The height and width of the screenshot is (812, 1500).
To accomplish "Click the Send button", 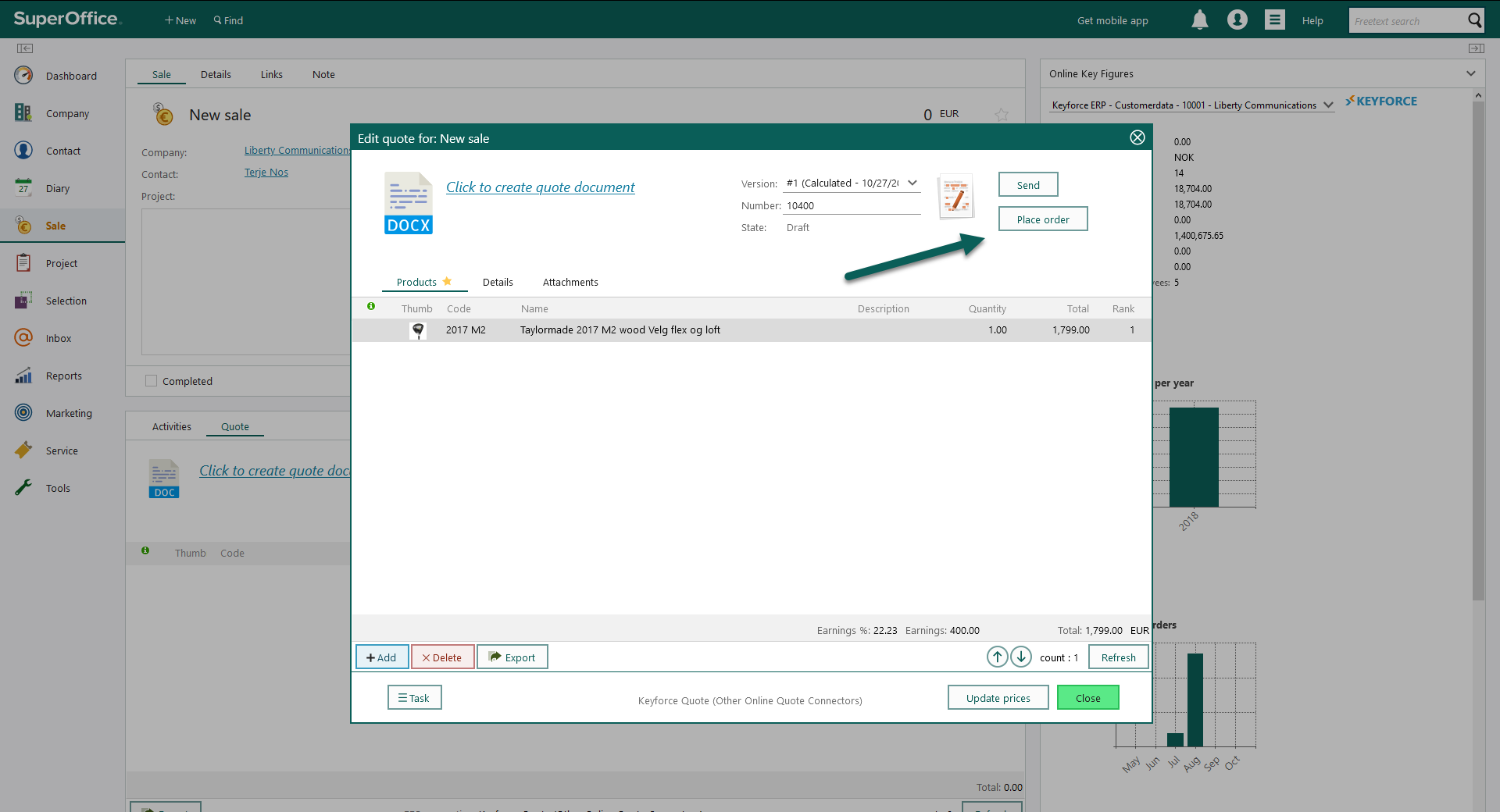I will [x=1028, y=184].
